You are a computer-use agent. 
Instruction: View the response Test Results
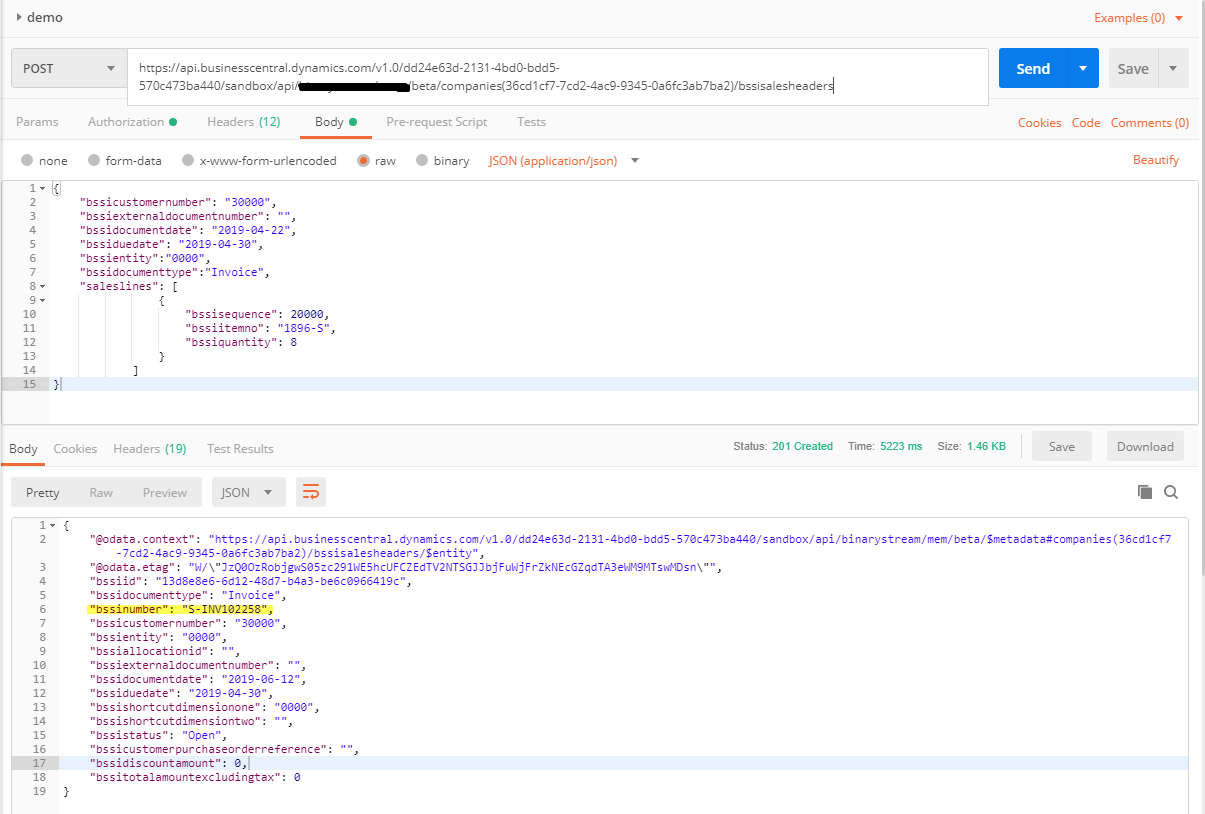pyautogui.click(x=240, y=448)
